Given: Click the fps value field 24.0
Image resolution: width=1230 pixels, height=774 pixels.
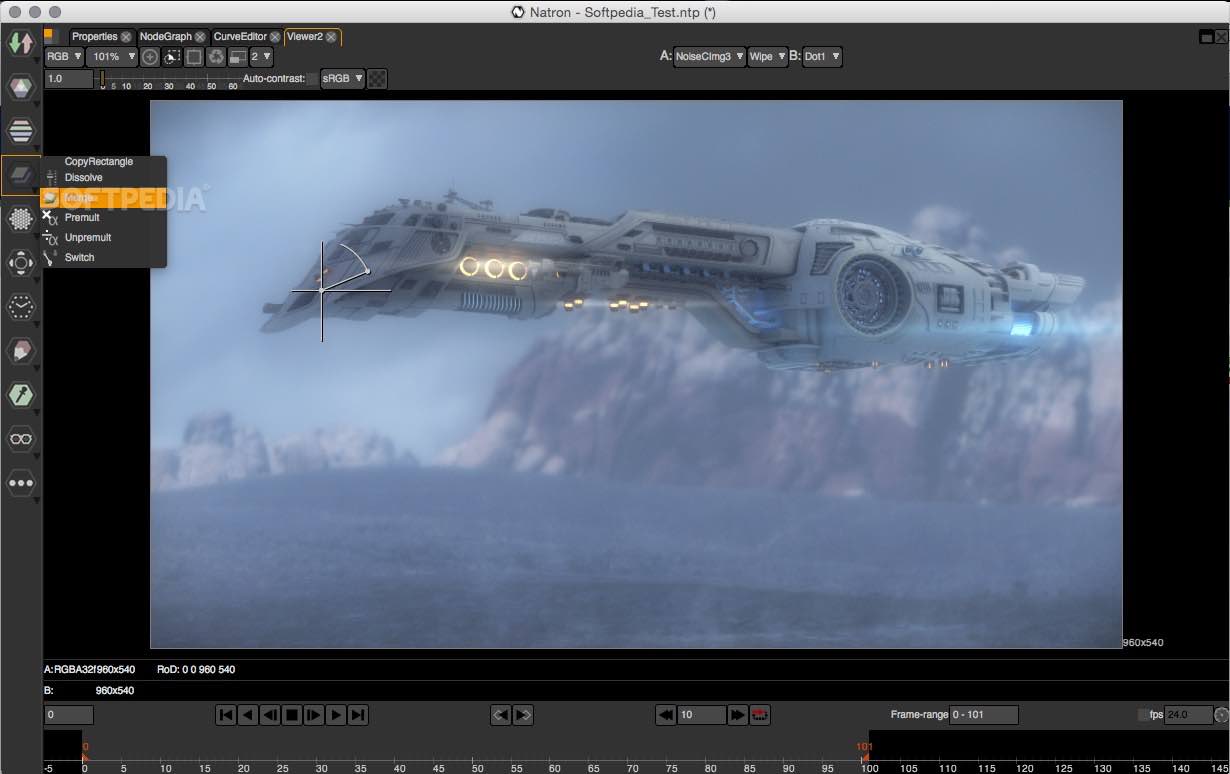Looking at the screenshot, I should pyautogui.click(x=1189, y=715).
